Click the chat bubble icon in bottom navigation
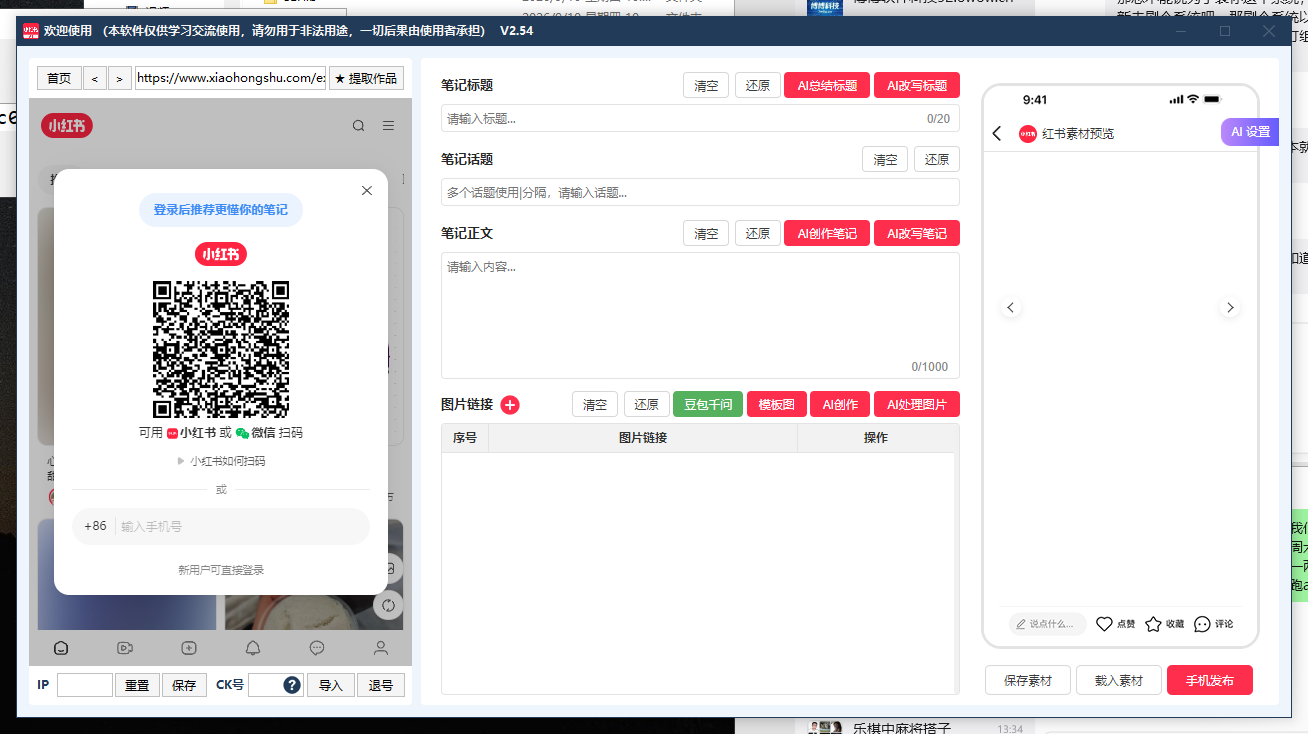This screenshot has height=734, width=1308. [317, 648]
